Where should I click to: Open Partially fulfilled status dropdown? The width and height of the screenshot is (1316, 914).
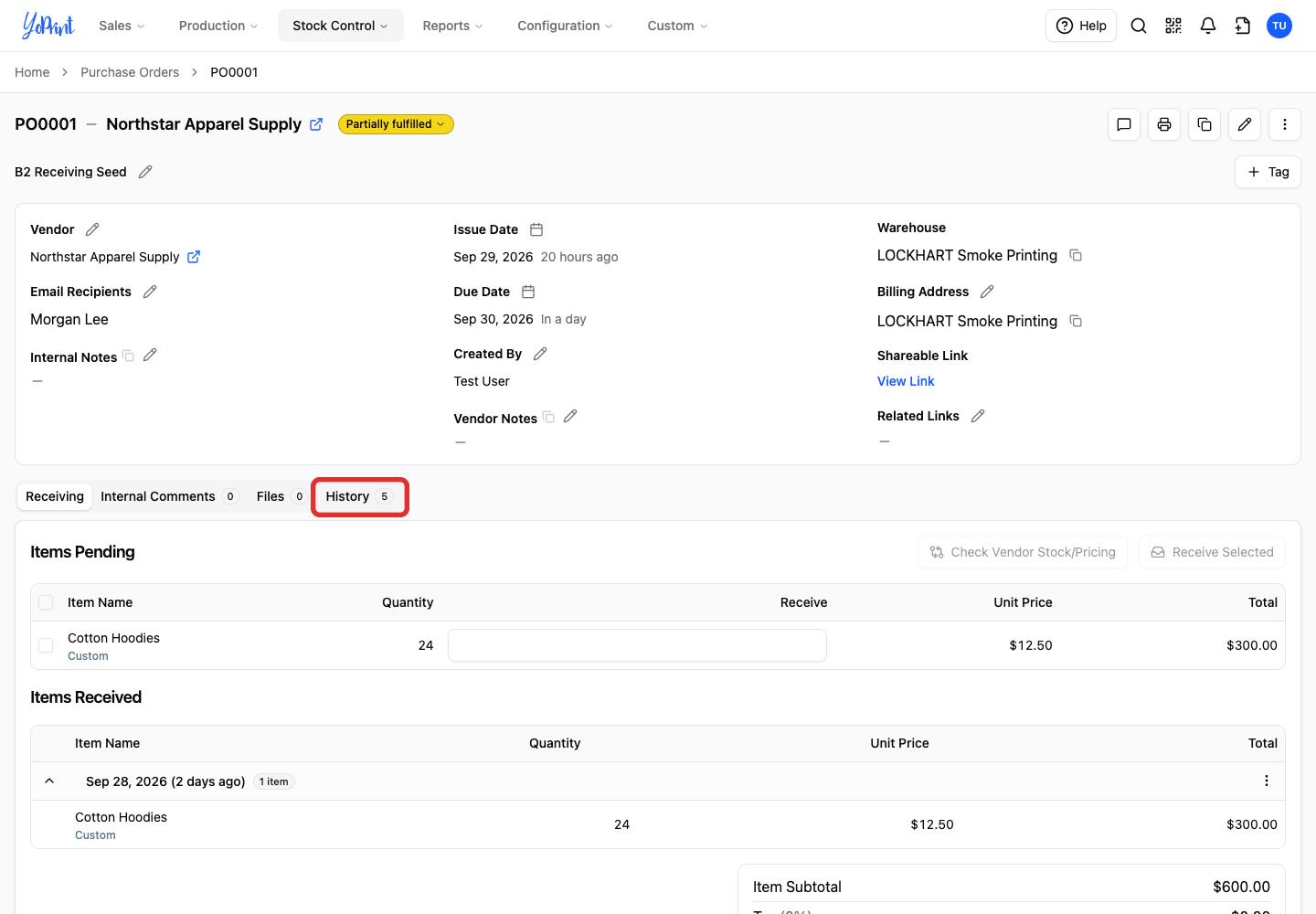396,124
